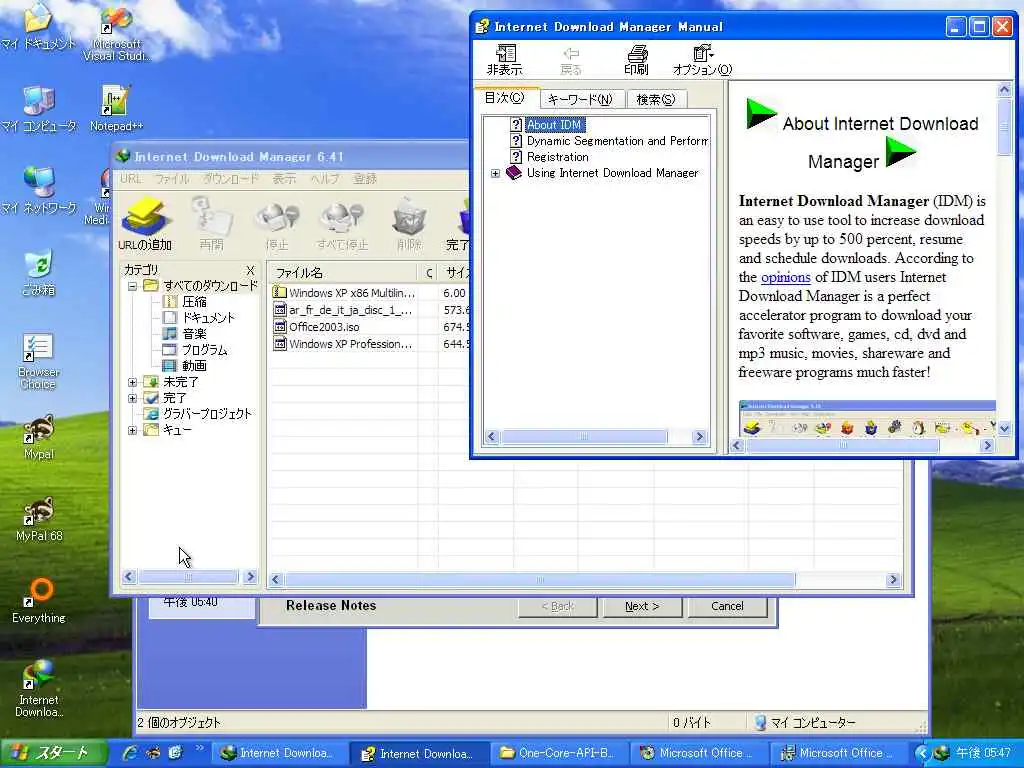
Task: Open Mypal desktop shortcut
Action: coord(39,438)
